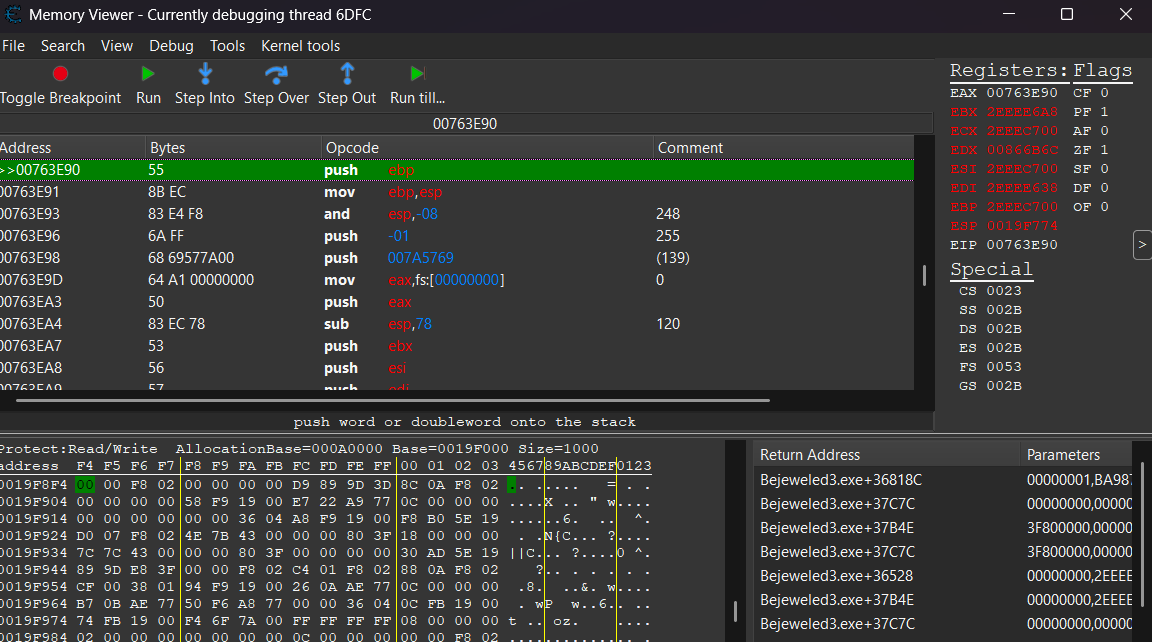Click the Step Into arrow icon
Screen dimensions: 1152x642
[205, 74]
